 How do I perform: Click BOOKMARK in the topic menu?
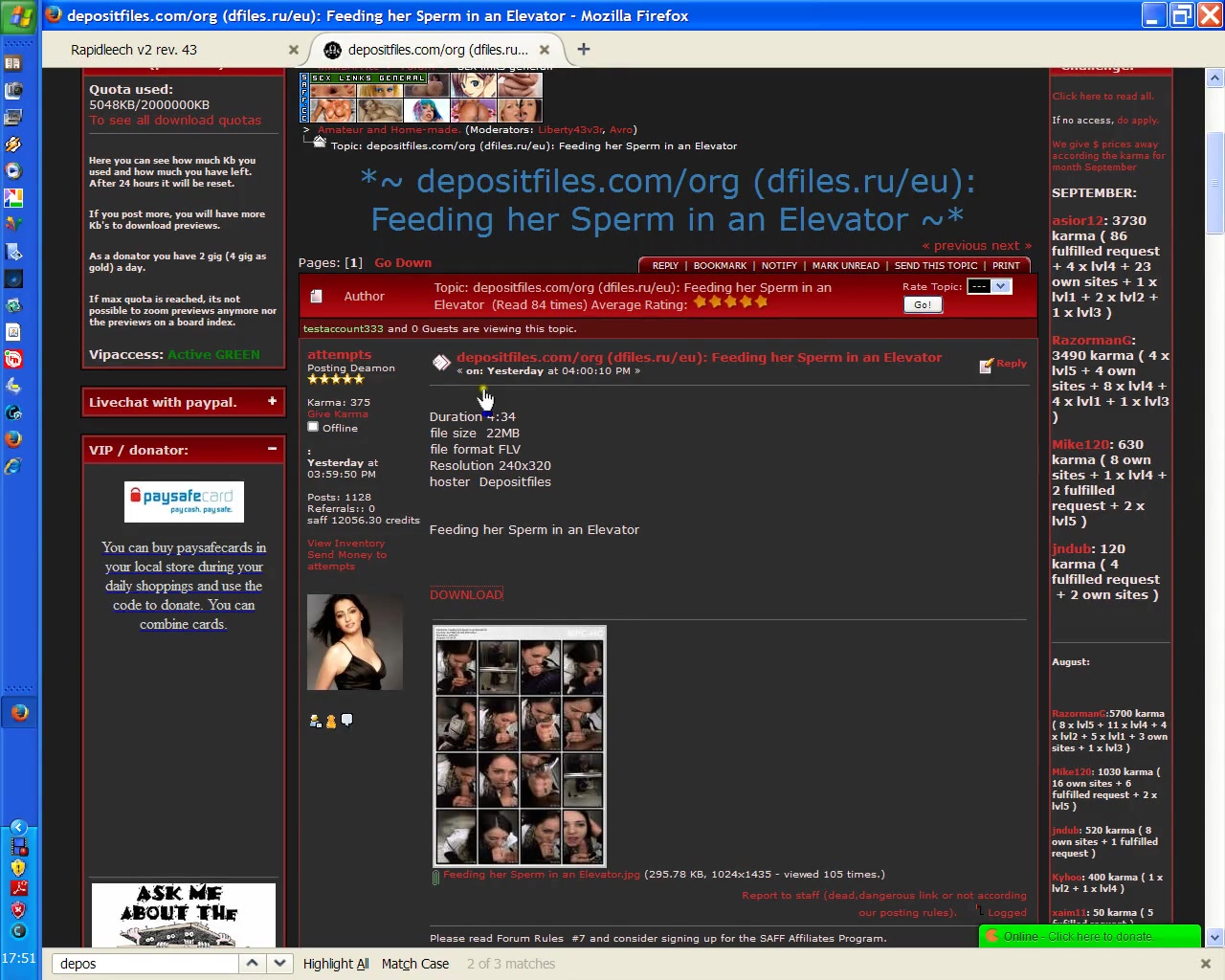[720, 265]
